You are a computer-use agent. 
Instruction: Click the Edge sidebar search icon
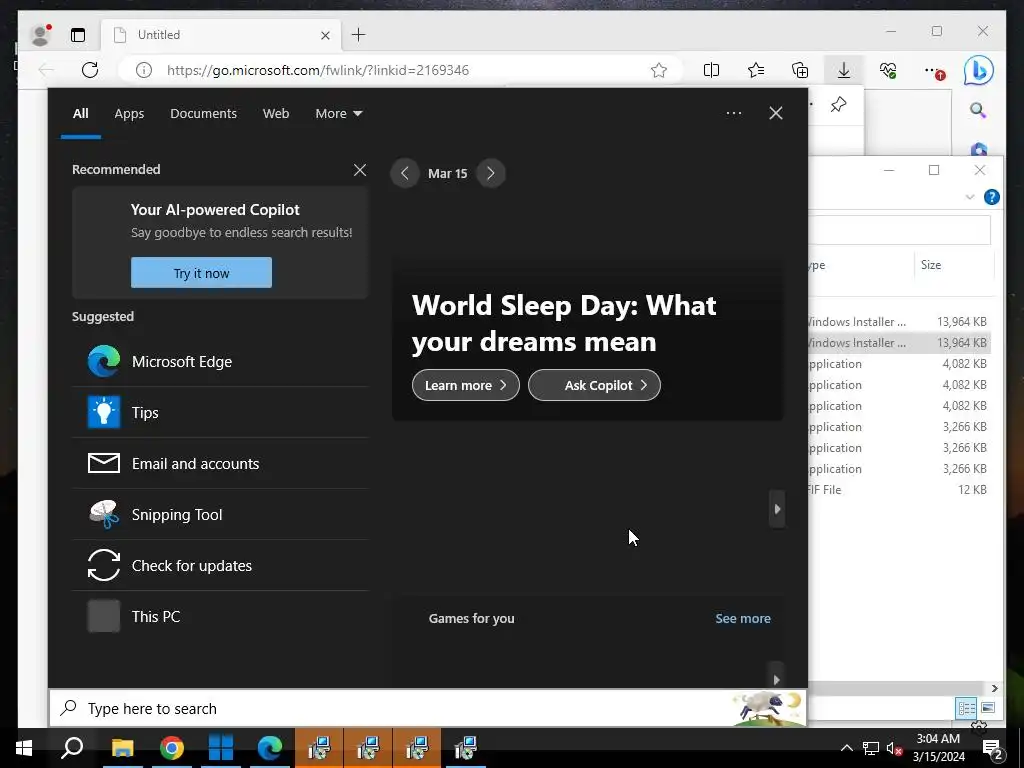click(x=978, y=110)
